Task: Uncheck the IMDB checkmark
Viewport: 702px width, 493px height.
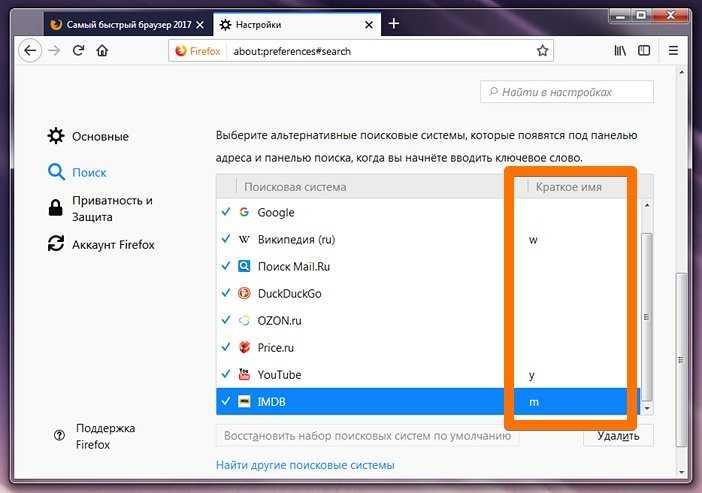Action: (x=226, y=400)
